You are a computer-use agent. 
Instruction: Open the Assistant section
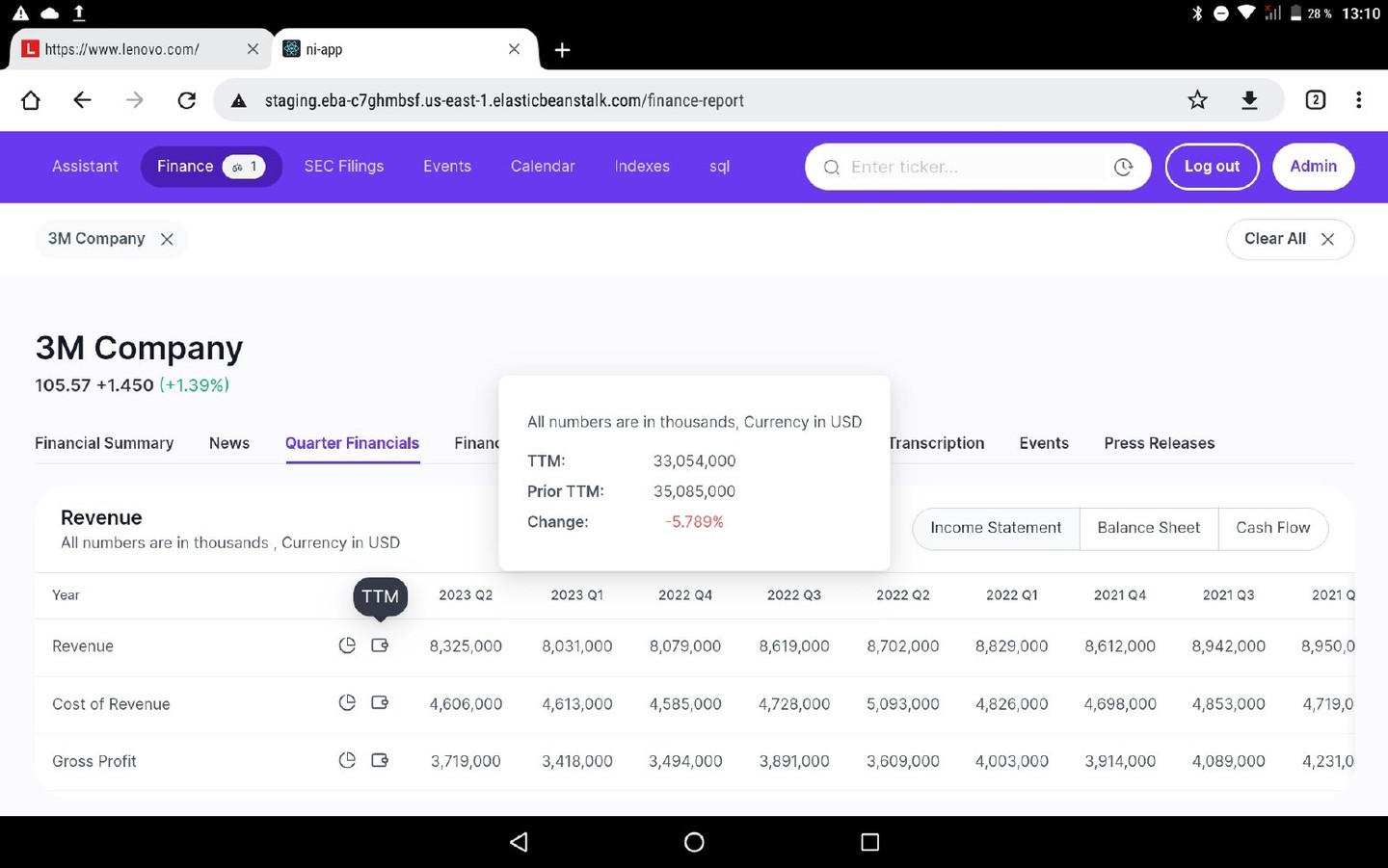pos(85,167)
